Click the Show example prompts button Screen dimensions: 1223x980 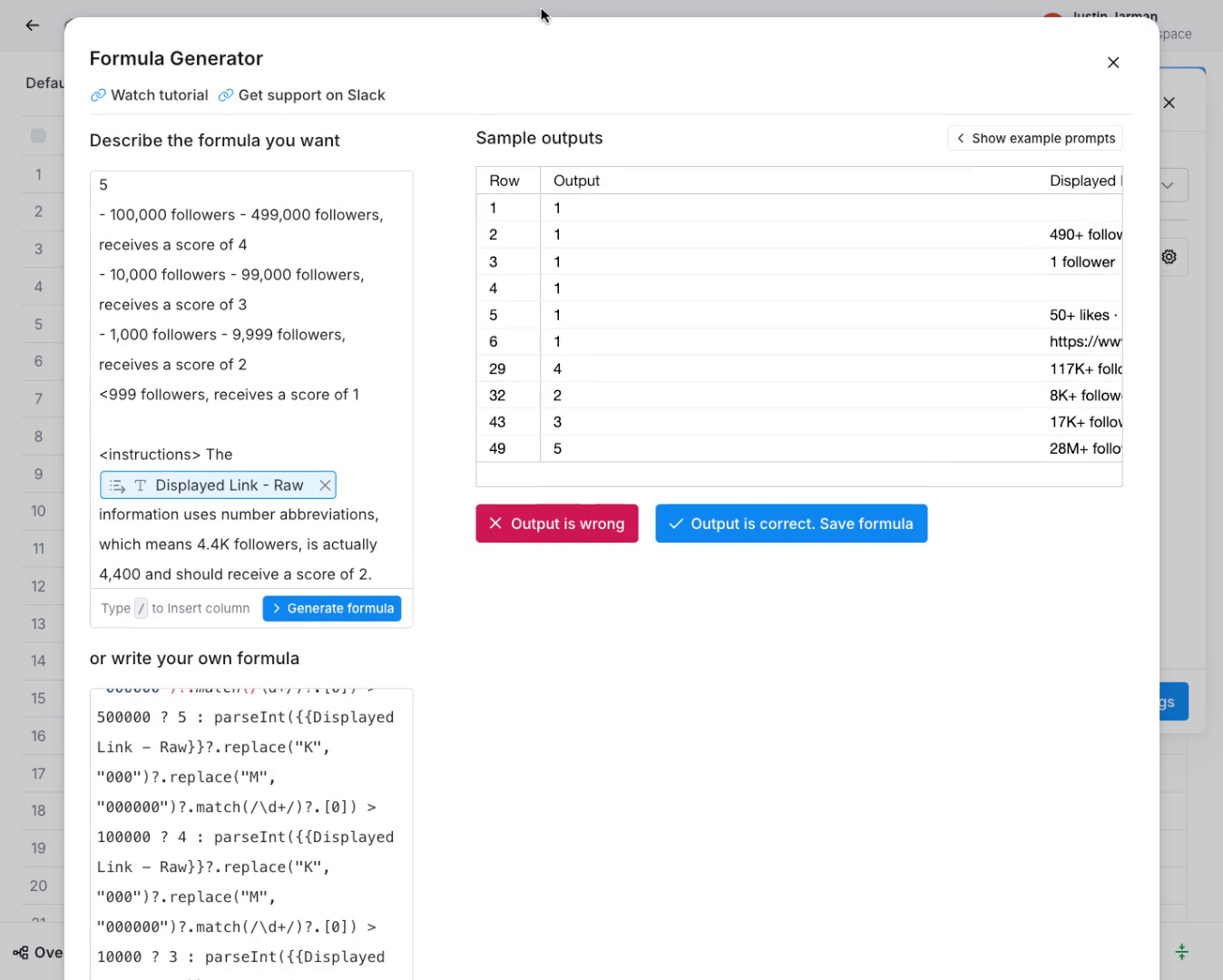[1035, 138]
